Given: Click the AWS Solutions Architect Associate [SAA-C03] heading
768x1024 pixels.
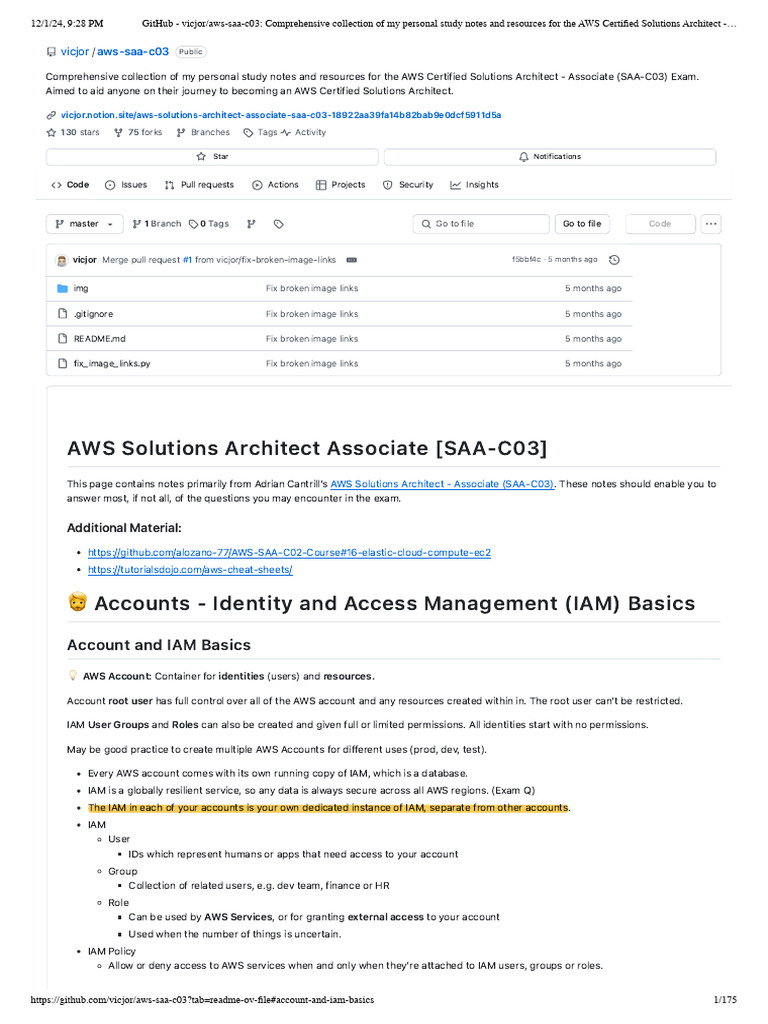Looking at the screenshot, I should pyautogui.click(x=307, y=449).
